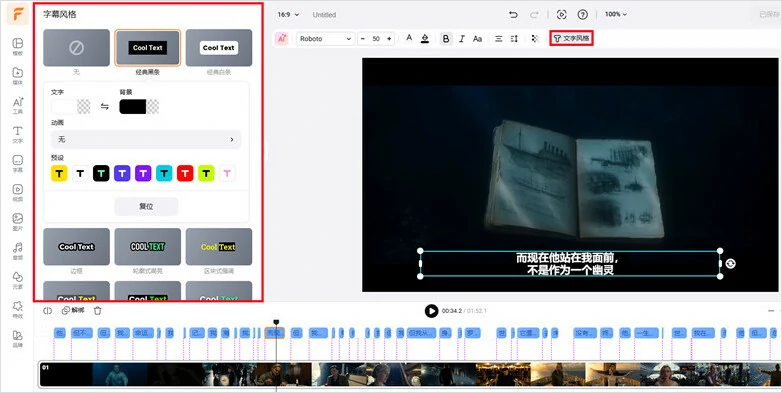Swap text and background colors arrows
The image size is (782, 393).
[x=105, y=106]
